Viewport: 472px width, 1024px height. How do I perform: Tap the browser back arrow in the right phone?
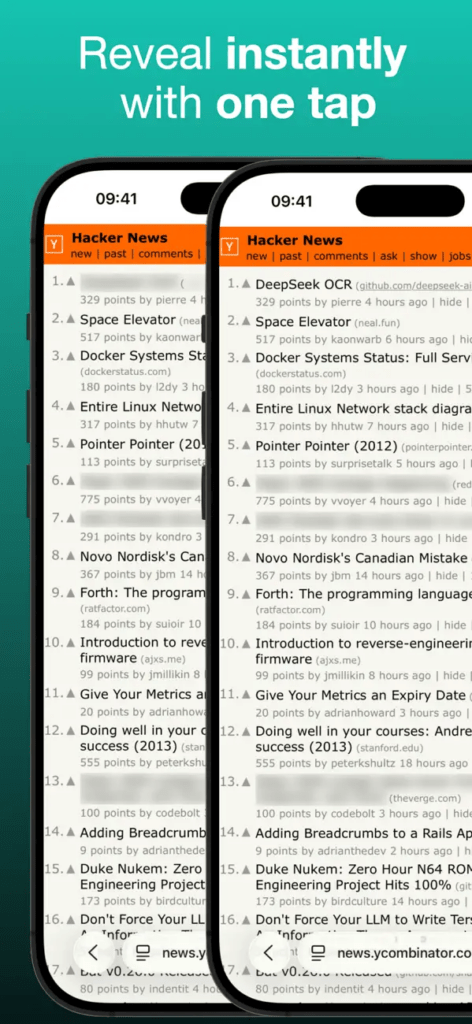coord(268,953)
